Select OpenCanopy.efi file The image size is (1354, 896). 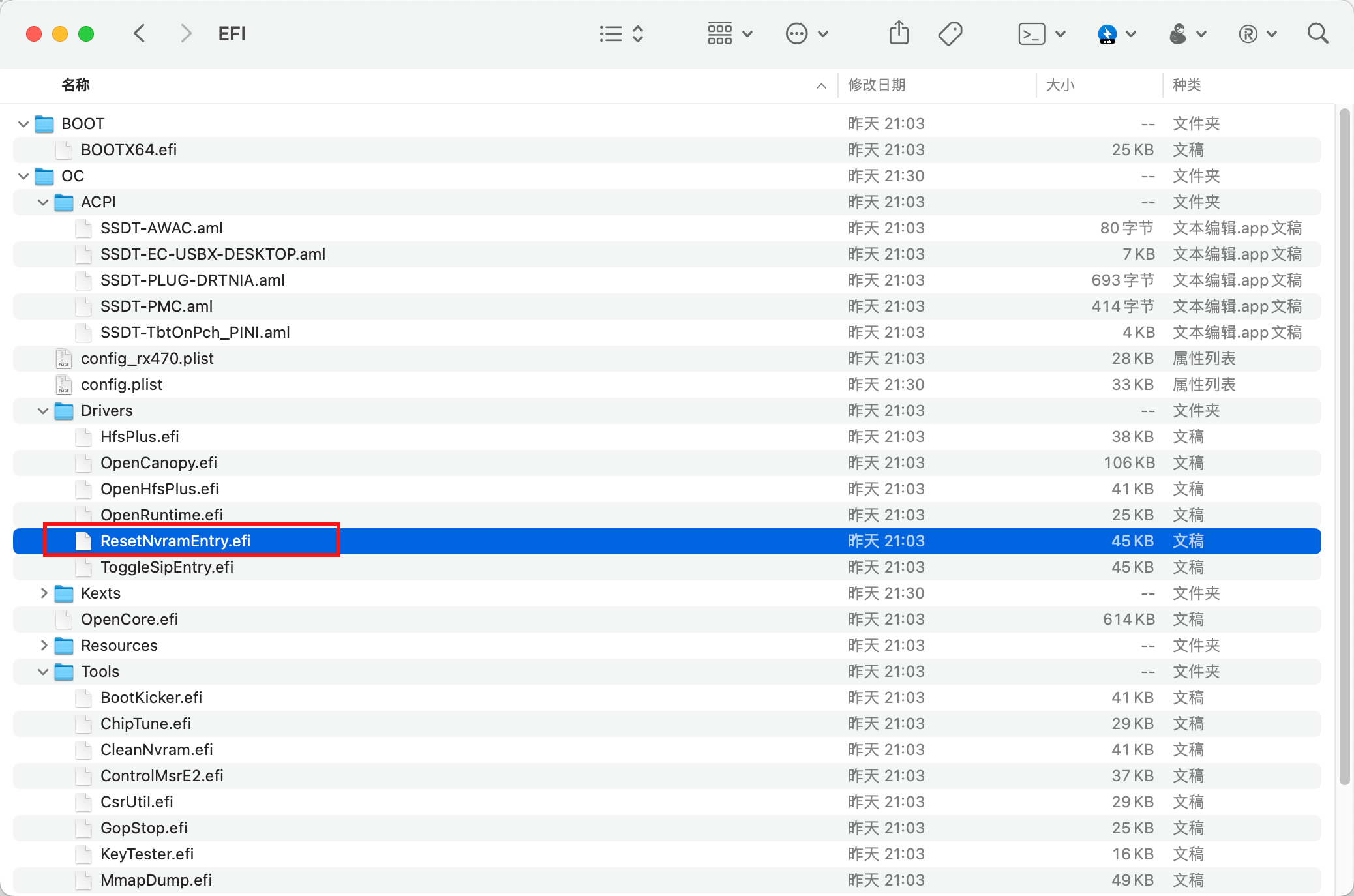click(667, 463)
